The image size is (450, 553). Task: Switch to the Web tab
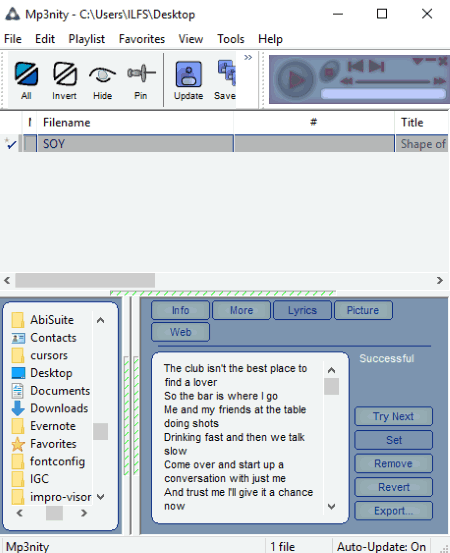[181, 332]
